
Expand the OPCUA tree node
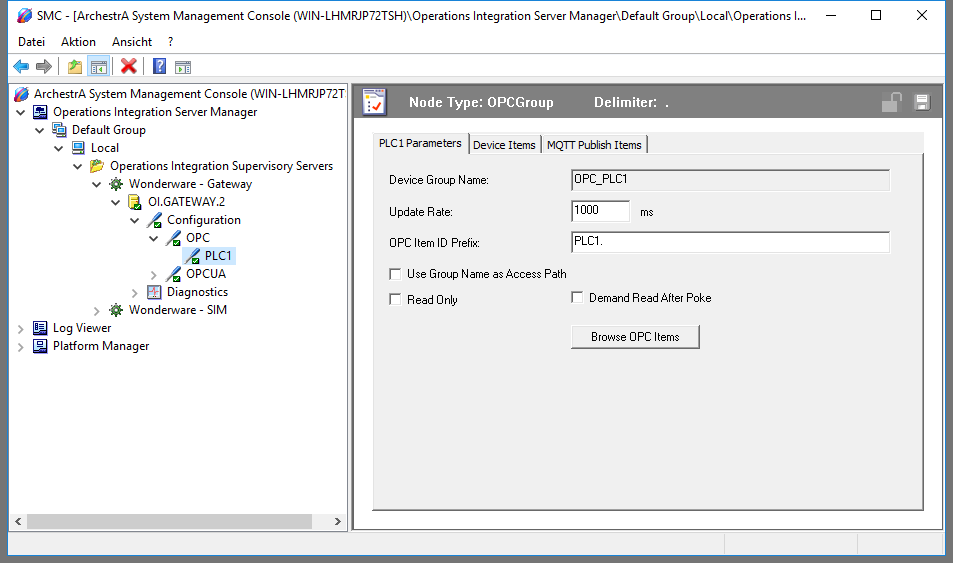[154, 274]
